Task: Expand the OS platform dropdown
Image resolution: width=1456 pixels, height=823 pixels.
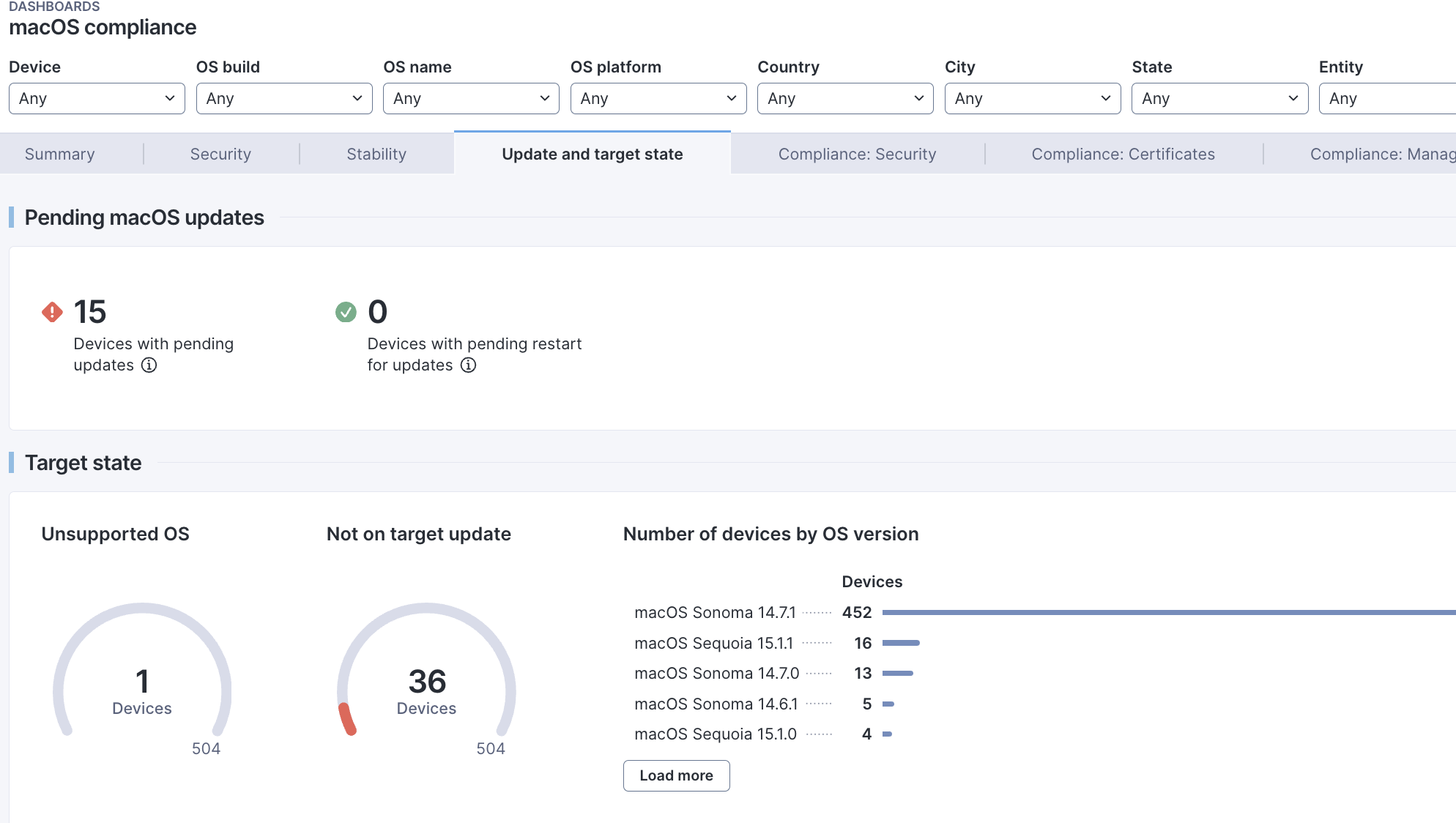Action: (x=658, y=98)
